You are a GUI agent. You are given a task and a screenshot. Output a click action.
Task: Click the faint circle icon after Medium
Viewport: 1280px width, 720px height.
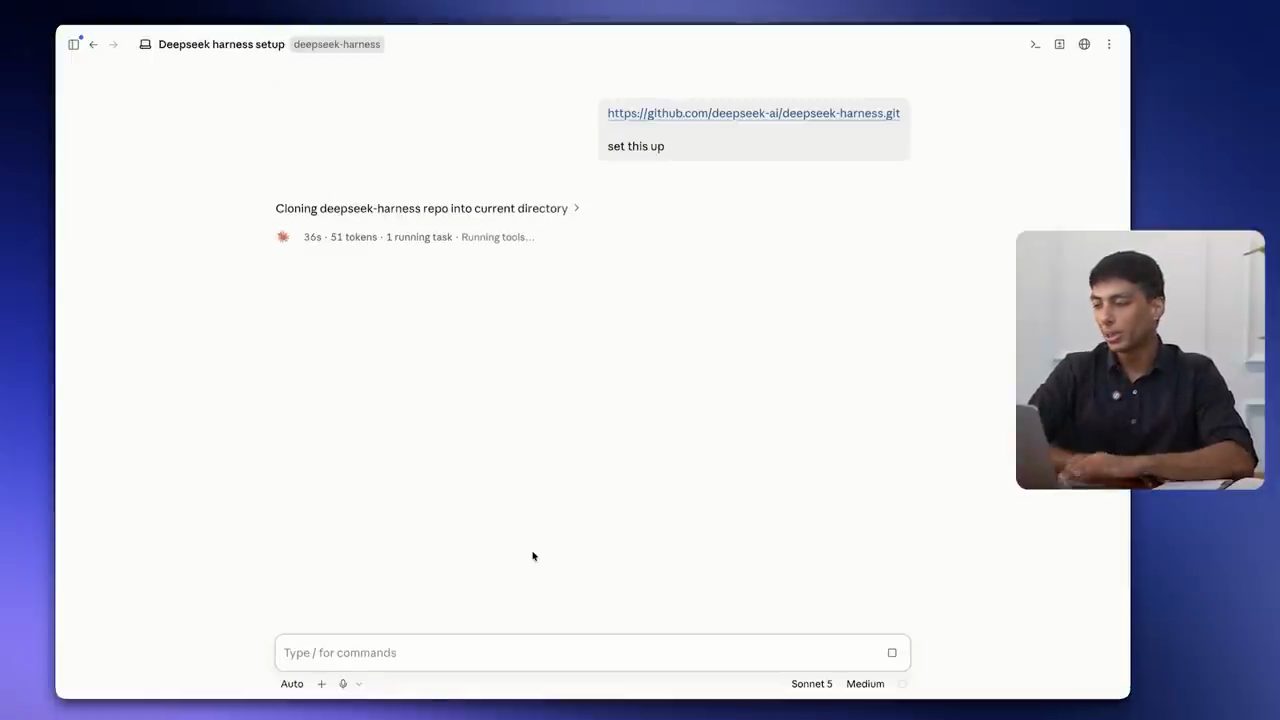click(x=902, y=684)
